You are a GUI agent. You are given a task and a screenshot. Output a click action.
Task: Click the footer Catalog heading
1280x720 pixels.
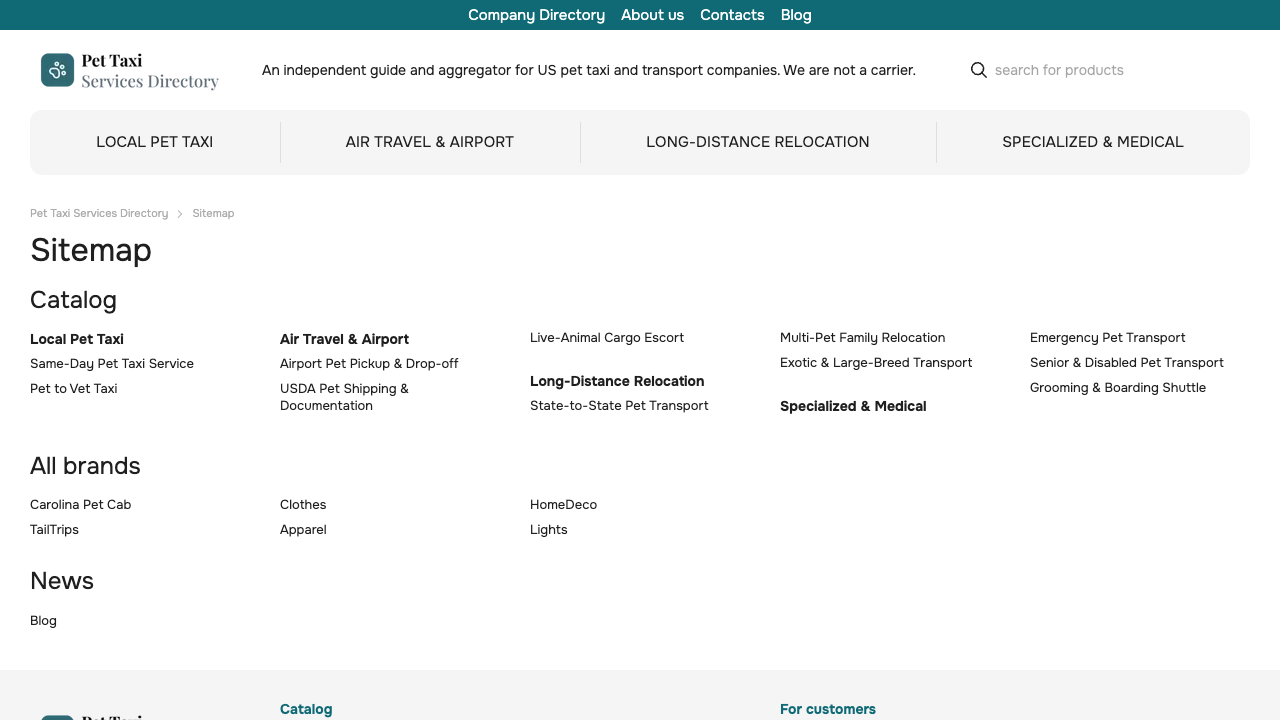point(306,709)
